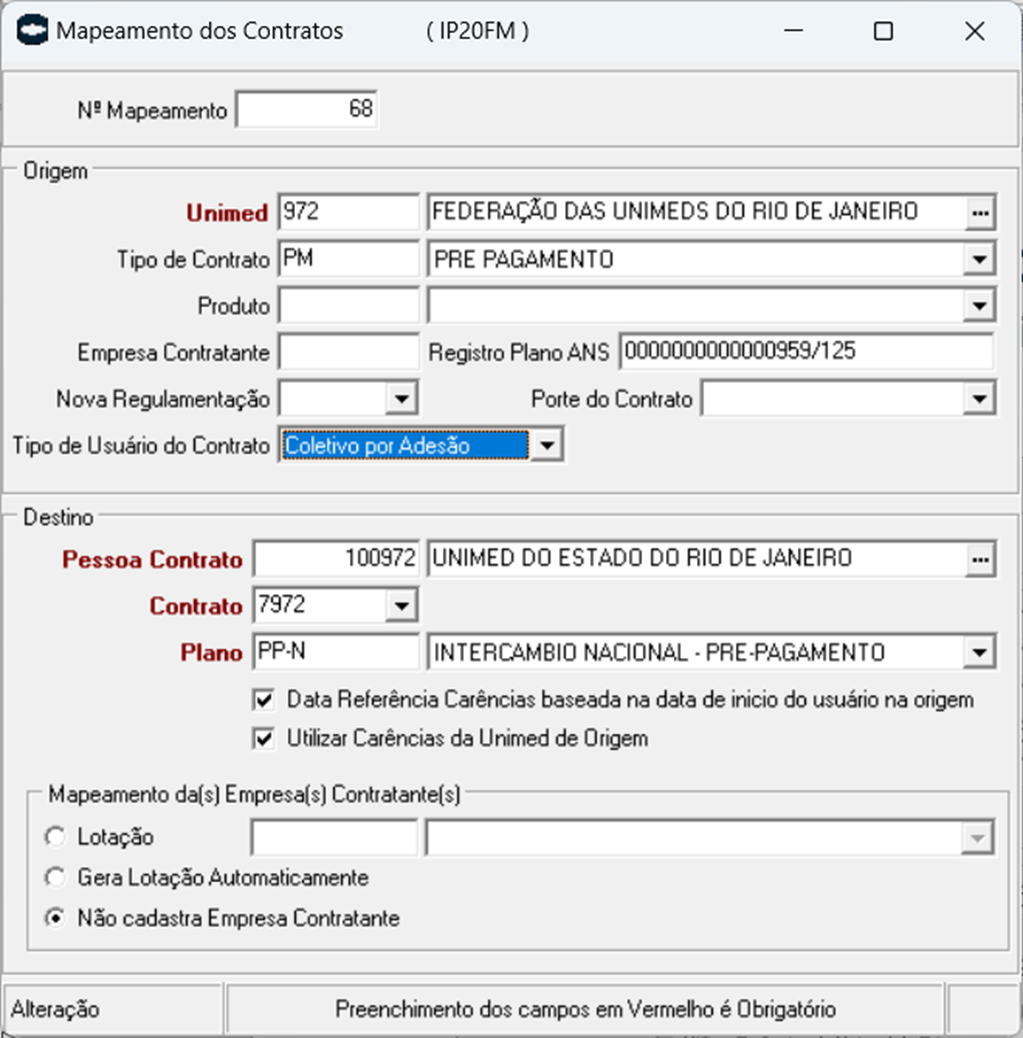1023x1038 pixels.
Task: Click the Lotação code input field
Action: [334, 838]
